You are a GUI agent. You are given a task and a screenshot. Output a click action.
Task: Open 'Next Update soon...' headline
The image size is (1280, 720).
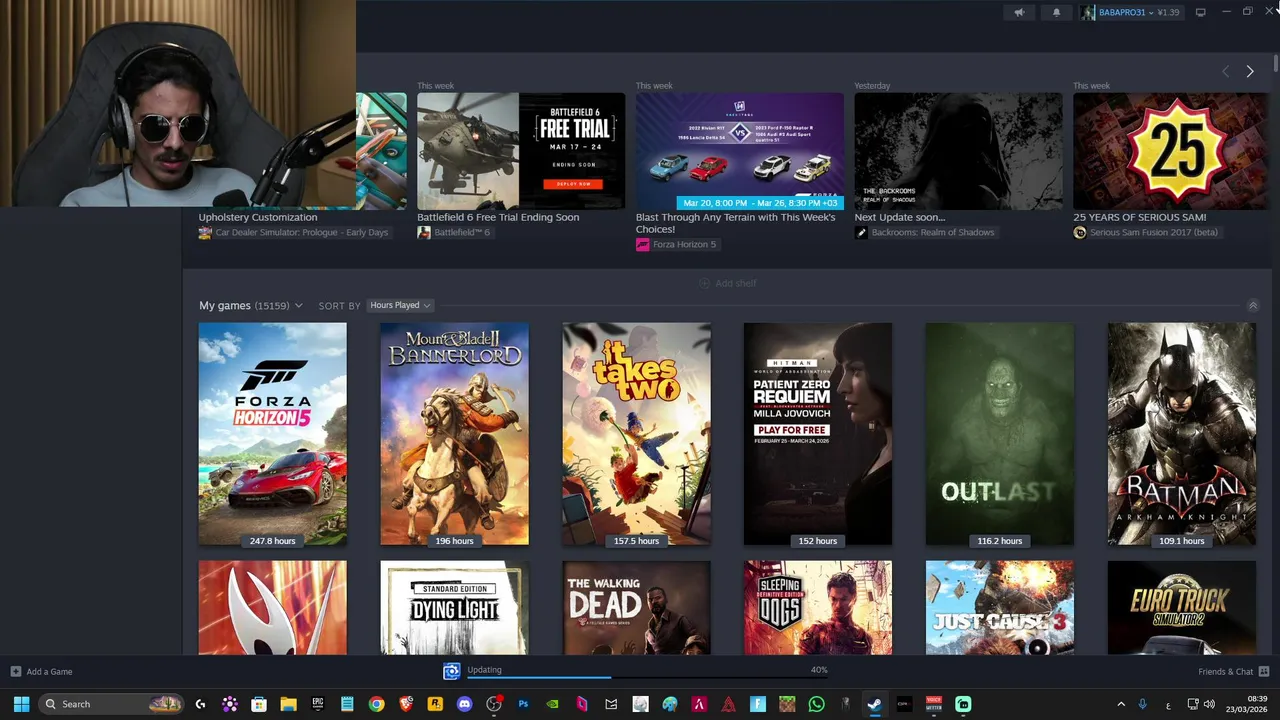(x=900, y=217)
